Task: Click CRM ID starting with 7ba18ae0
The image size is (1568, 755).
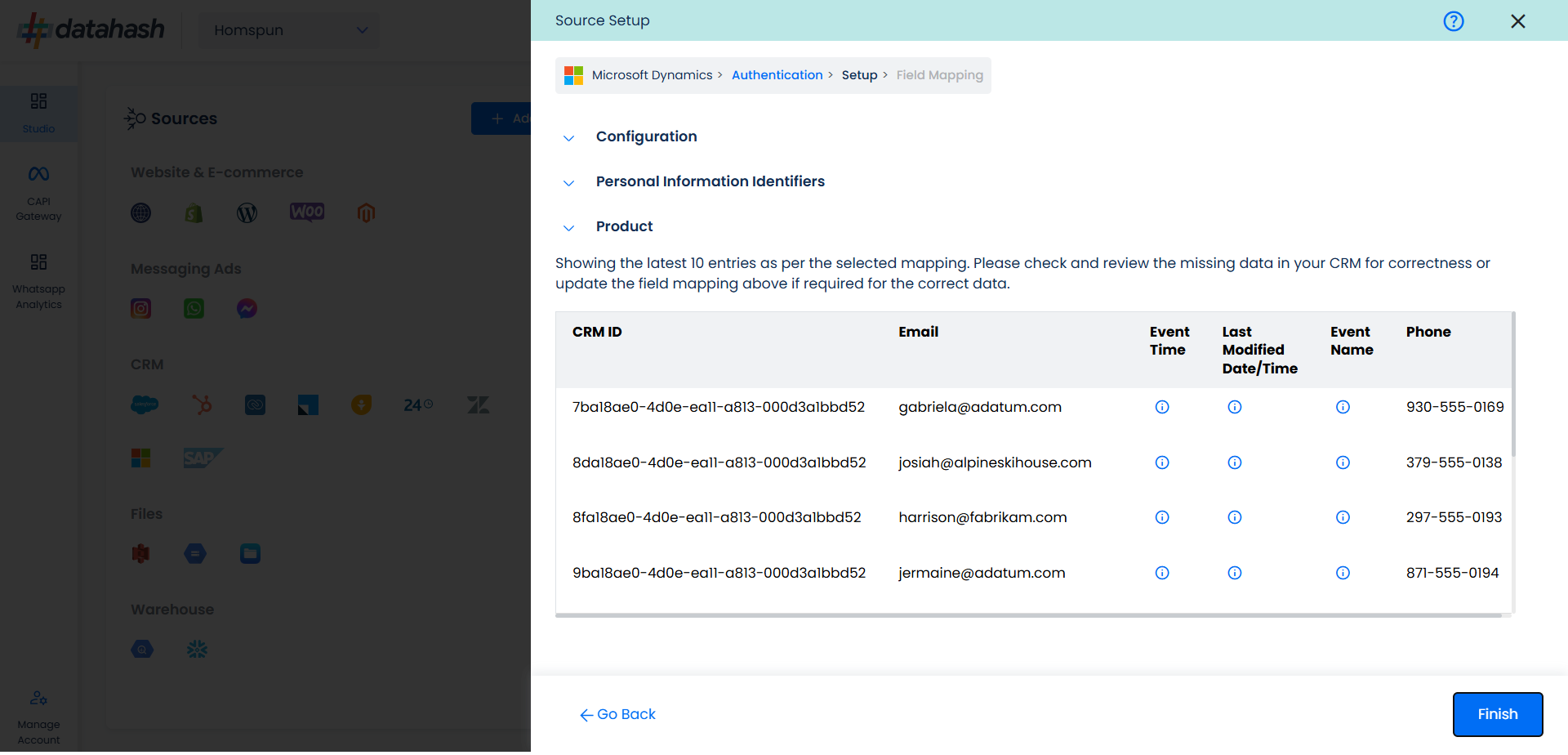Action: (x=719, y=407)
